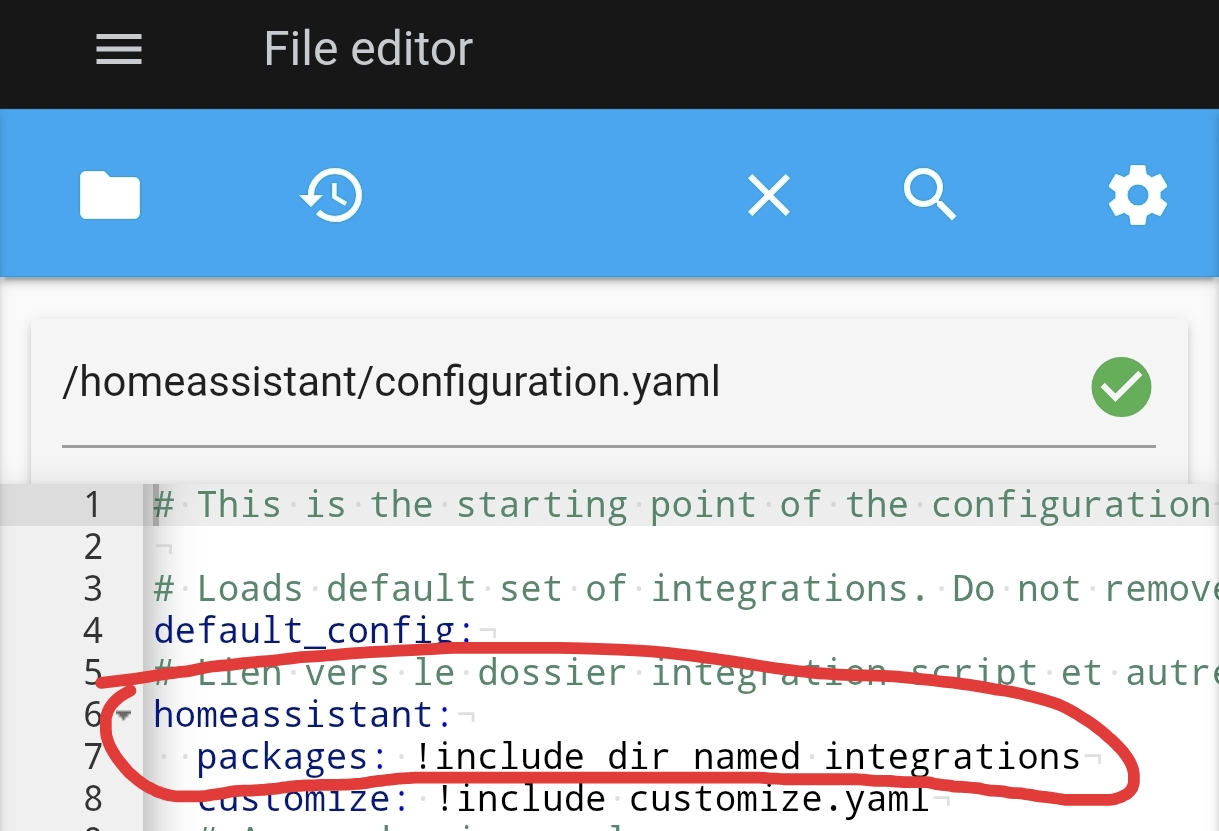This screenshot has width=1219, height=831.
Task: Close the current file with the X icon
Action: click(769, 194)
